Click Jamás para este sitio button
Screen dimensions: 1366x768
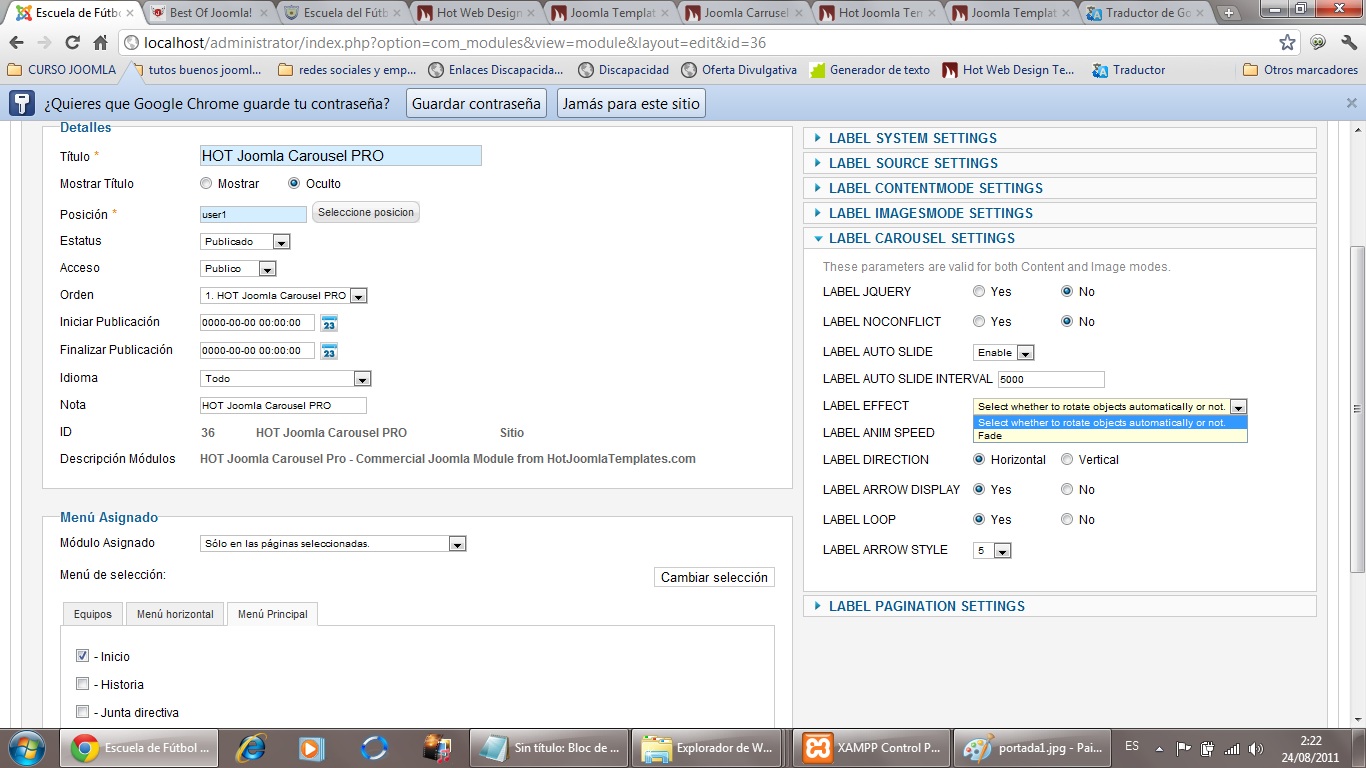coord(630,104)
